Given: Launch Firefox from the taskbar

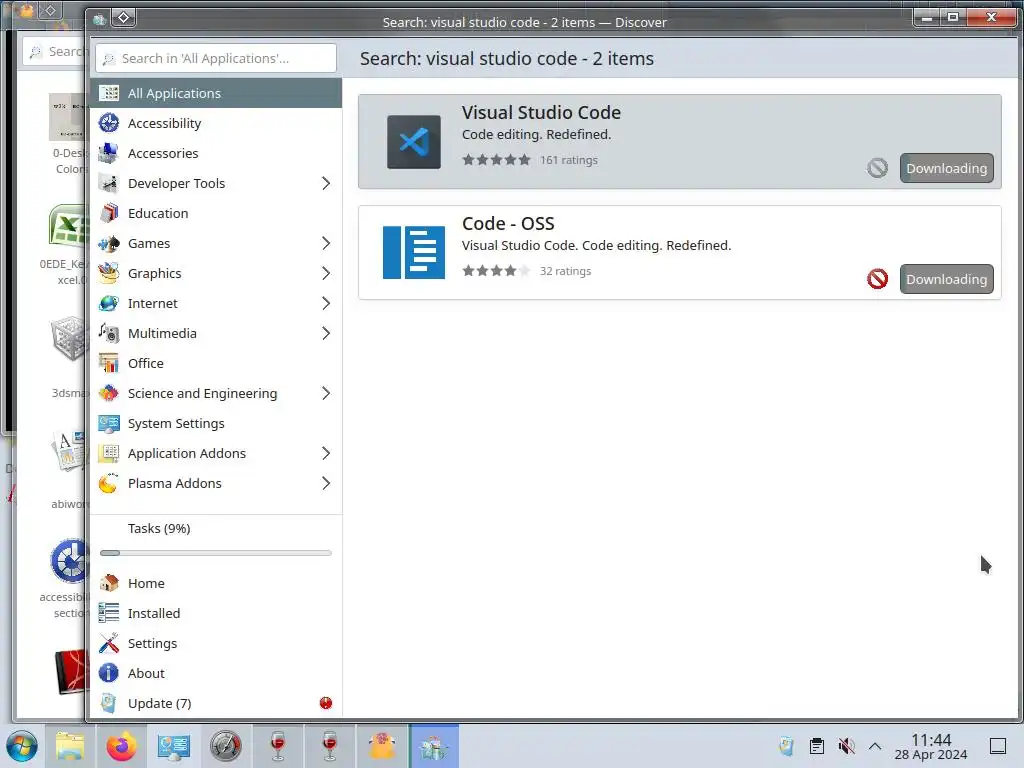Looking at the screenshot, I should pos(121,746).
